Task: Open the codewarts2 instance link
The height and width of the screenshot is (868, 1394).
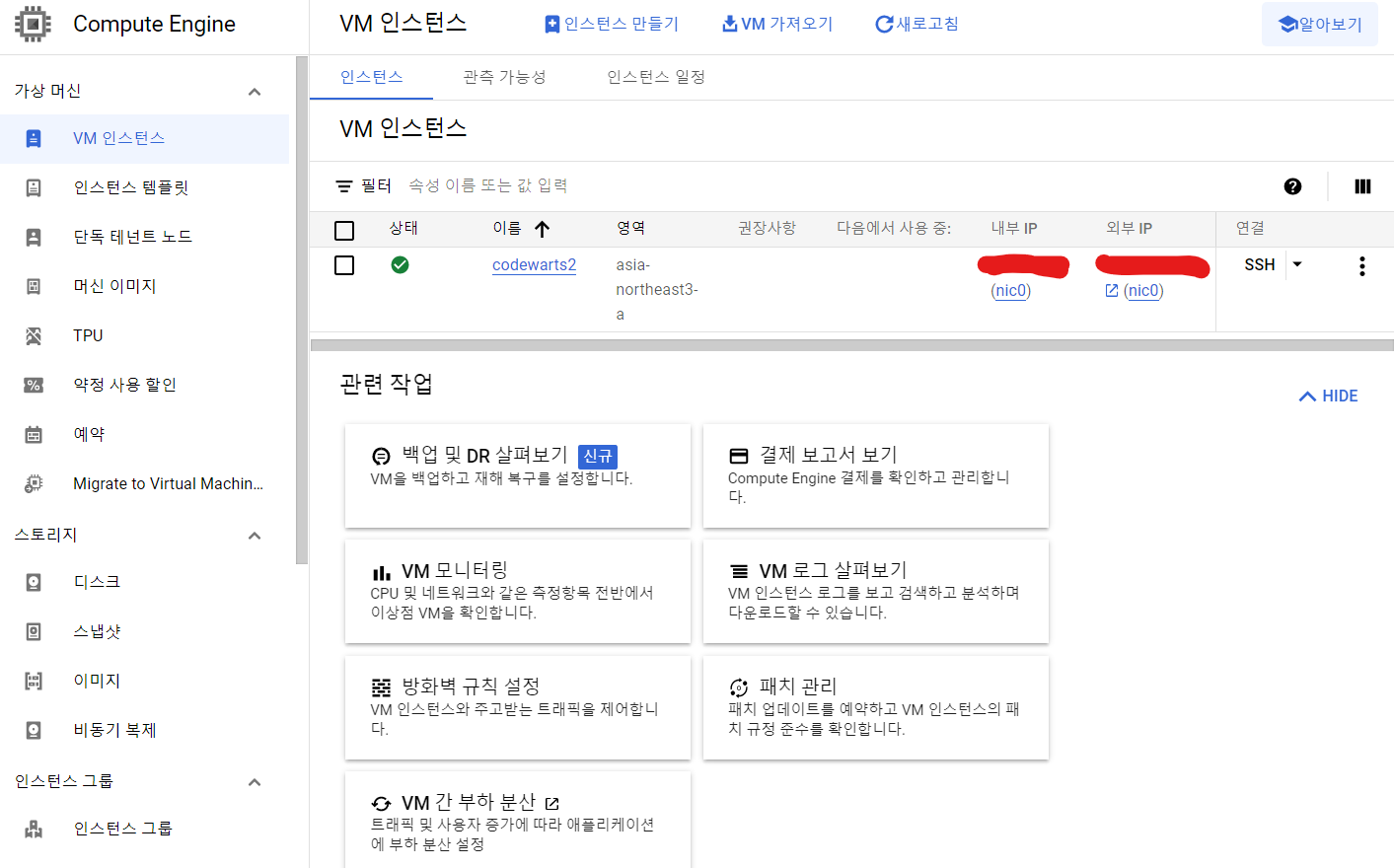Action: pos(534,264)
